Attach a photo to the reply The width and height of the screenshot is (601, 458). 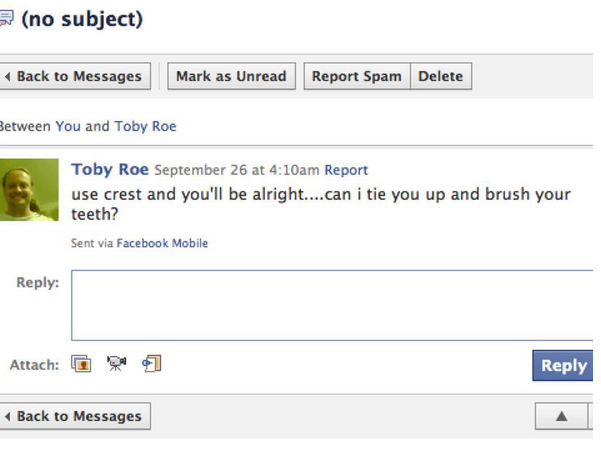click(81, 364)
